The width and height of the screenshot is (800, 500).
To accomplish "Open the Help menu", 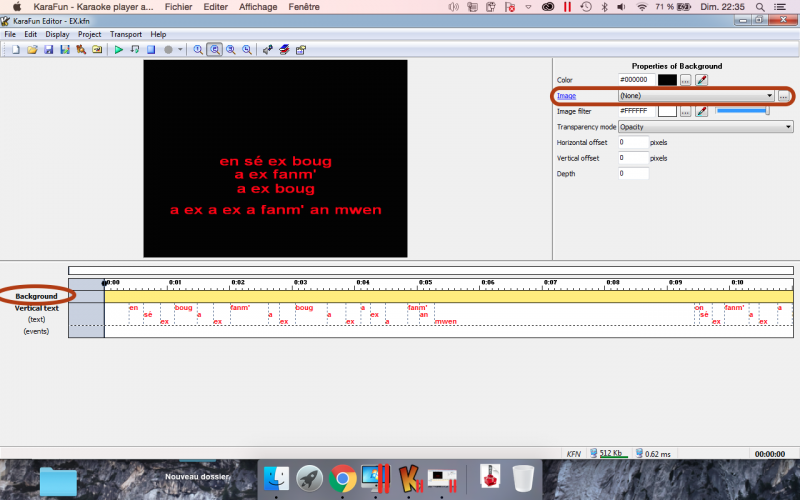I will pos(158,34).
